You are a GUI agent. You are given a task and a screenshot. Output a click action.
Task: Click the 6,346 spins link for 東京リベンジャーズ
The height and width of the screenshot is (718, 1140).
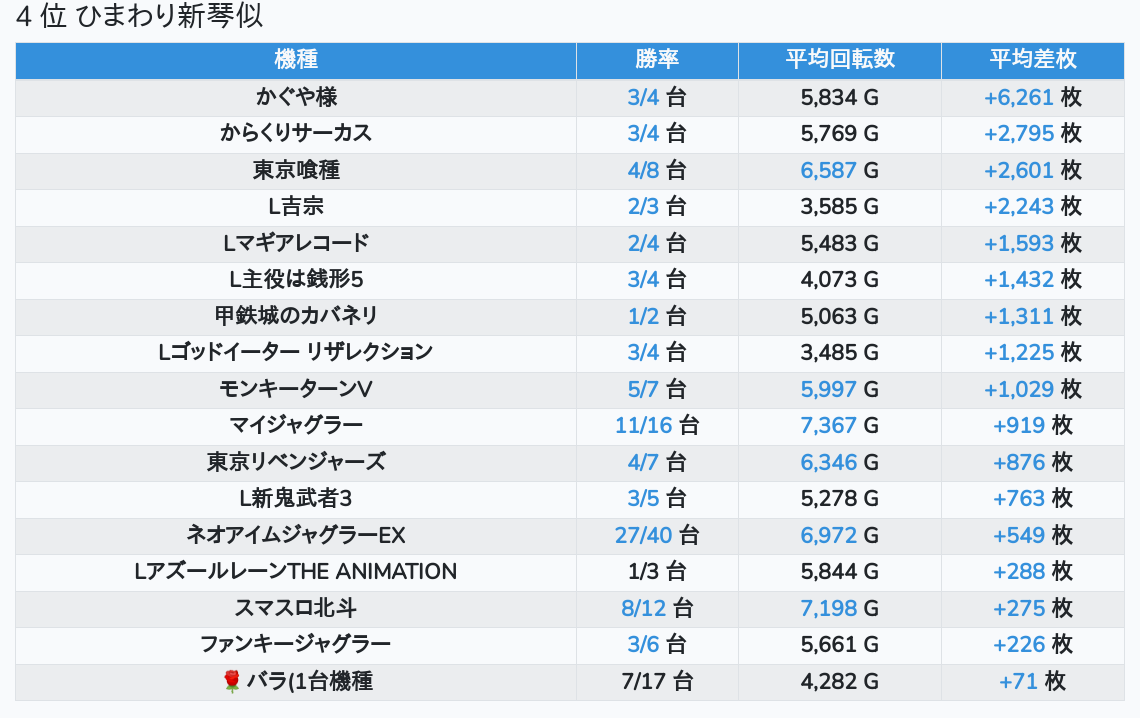pyautogui.click(x=829, y=462)
